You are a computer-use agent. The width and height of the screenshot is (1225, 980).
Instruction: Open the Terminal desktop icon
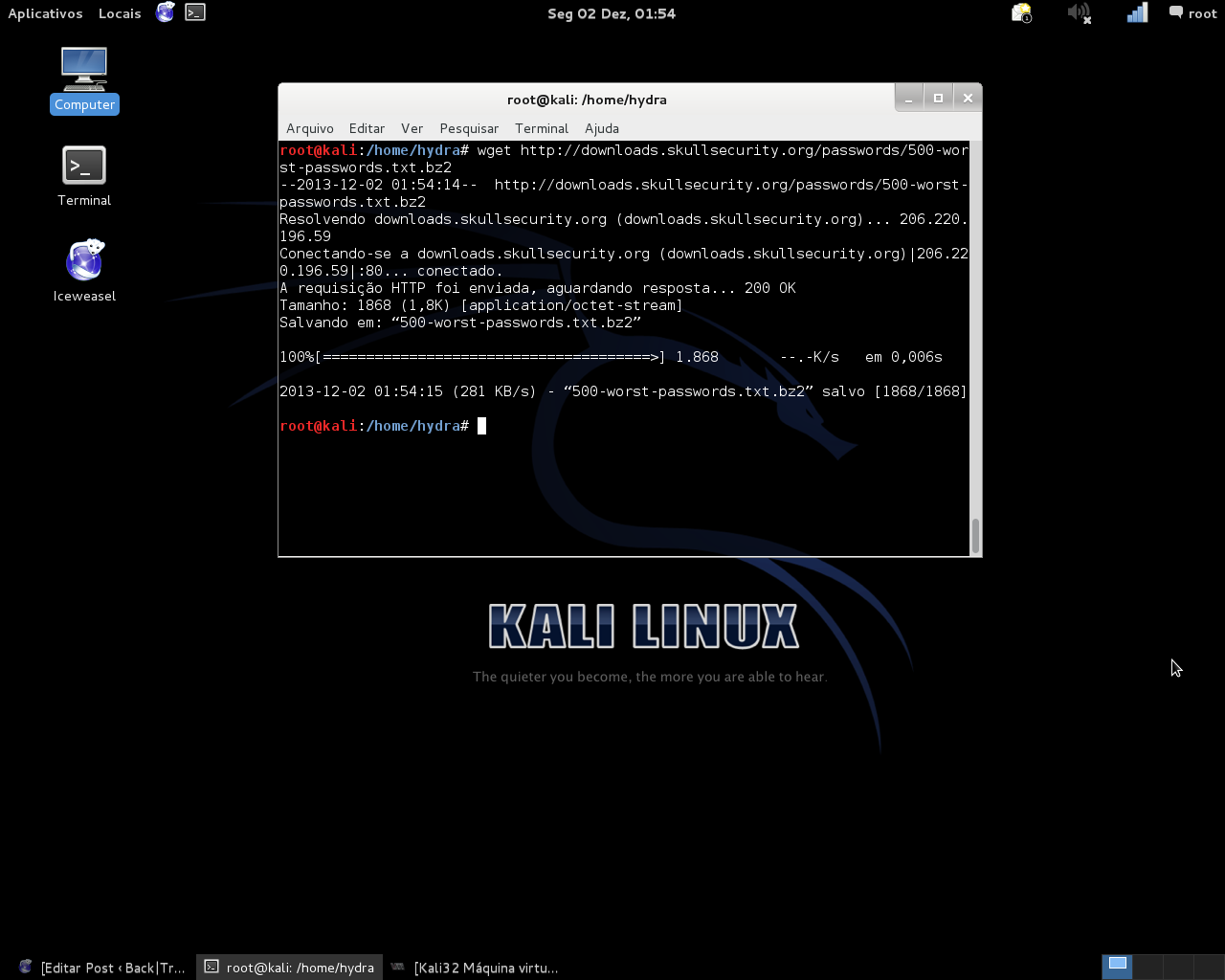coord(84,176)
